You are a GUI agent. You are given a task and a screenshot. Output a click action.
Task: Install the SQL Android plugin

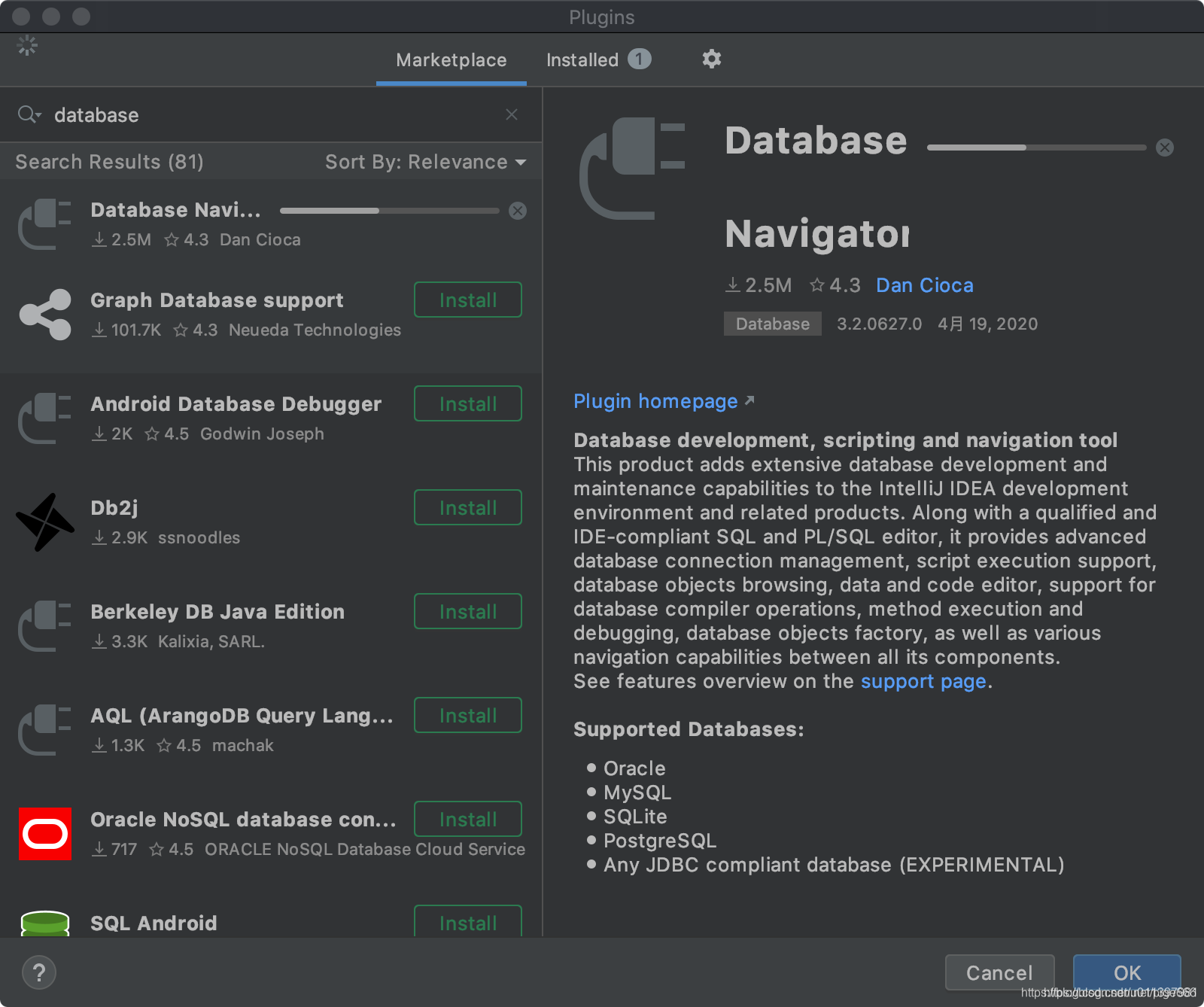[468, 922]
